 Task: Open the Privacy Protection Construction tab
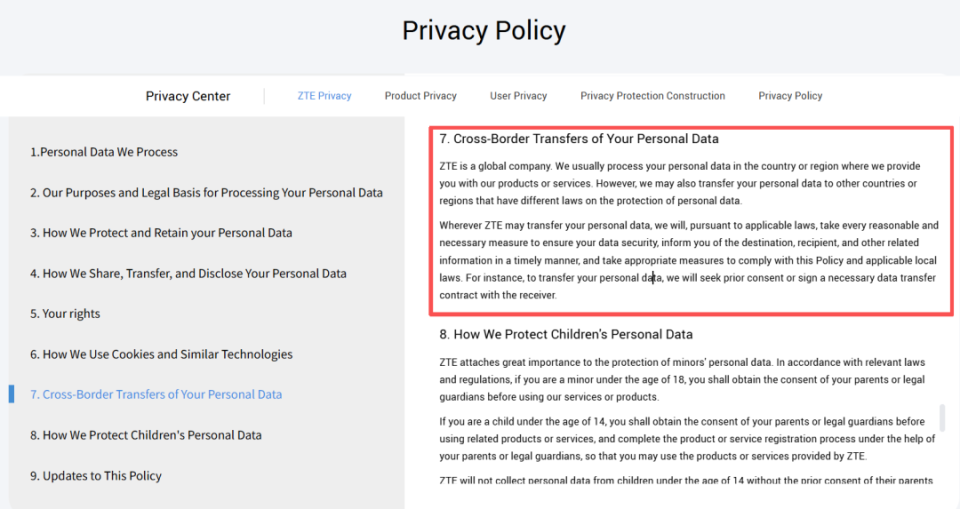(x=652, y=96)
